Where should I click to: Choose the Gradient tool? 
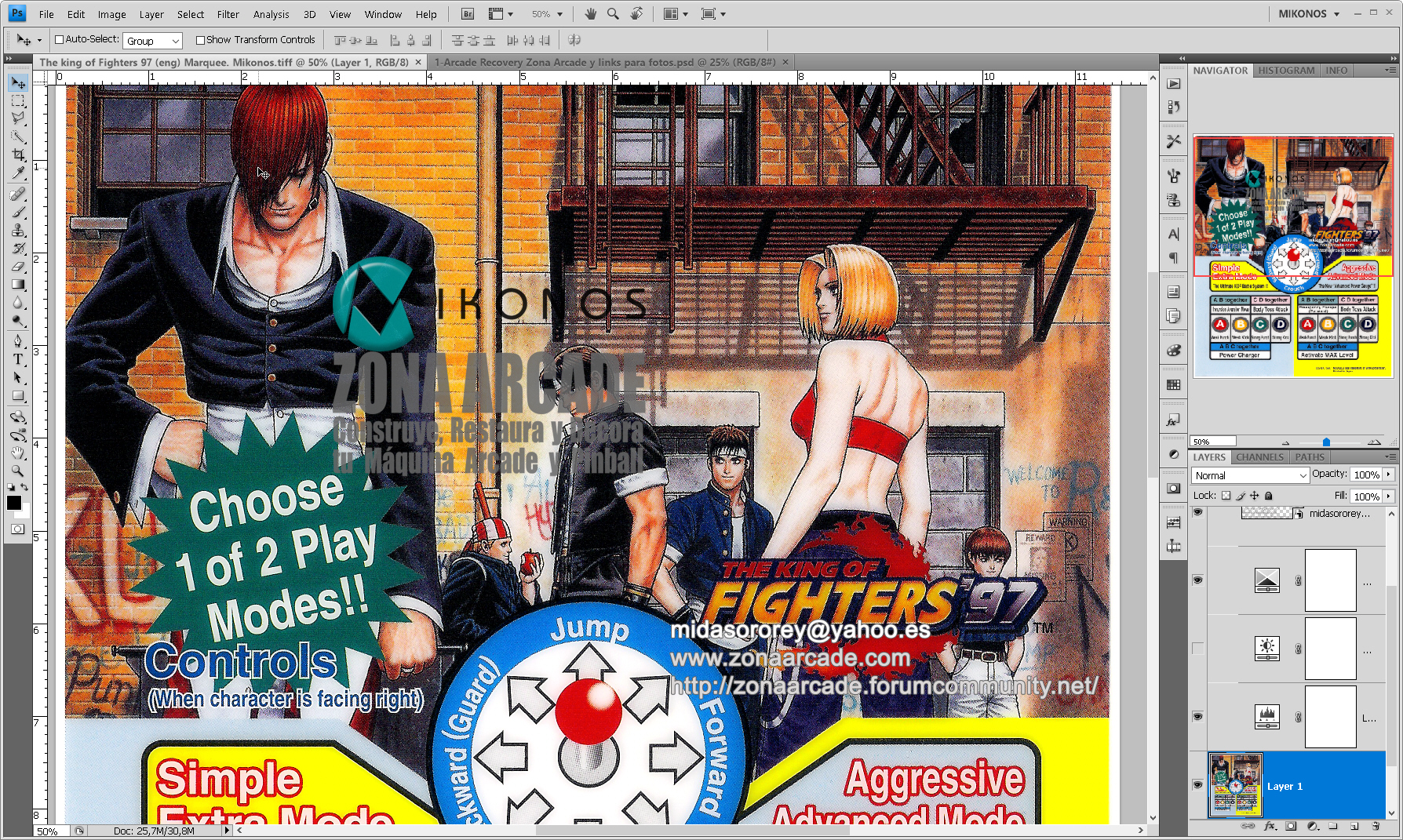pos(18,285)
